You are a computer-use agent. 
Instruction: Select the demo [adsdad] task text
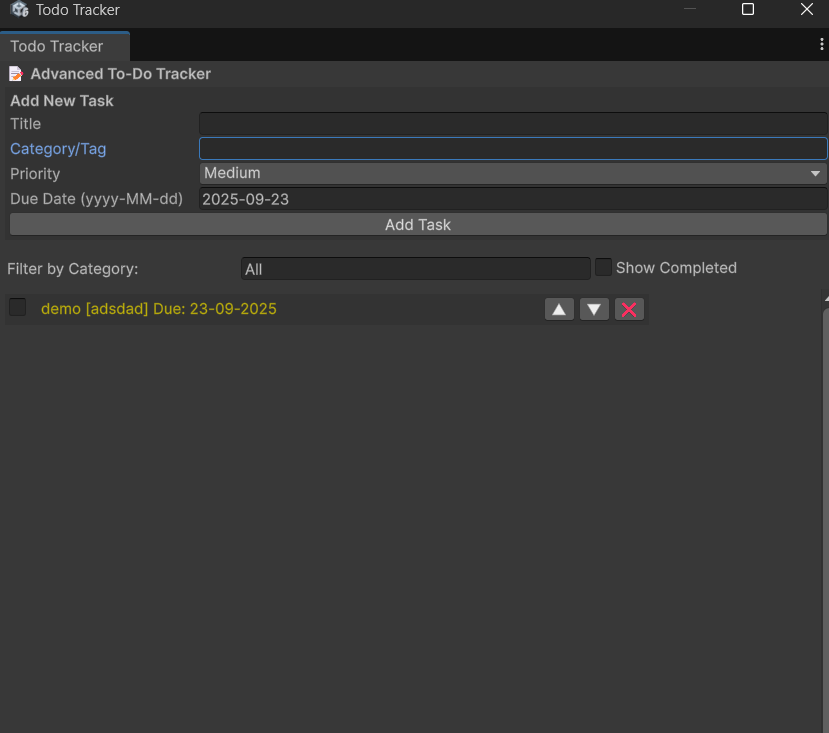(x=159, y=309)
